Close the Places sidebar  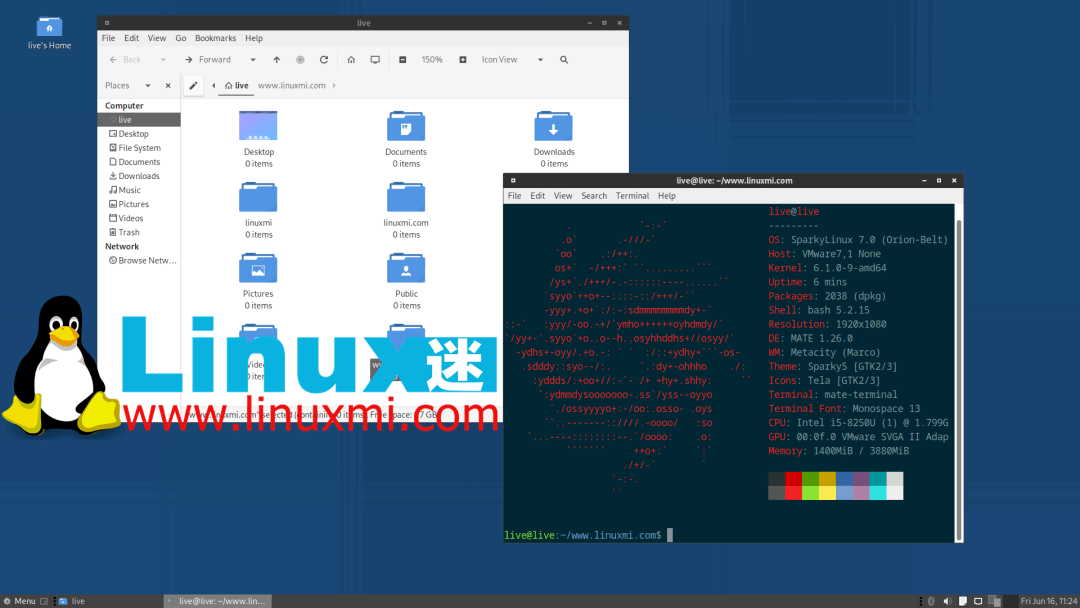[168, 85]
